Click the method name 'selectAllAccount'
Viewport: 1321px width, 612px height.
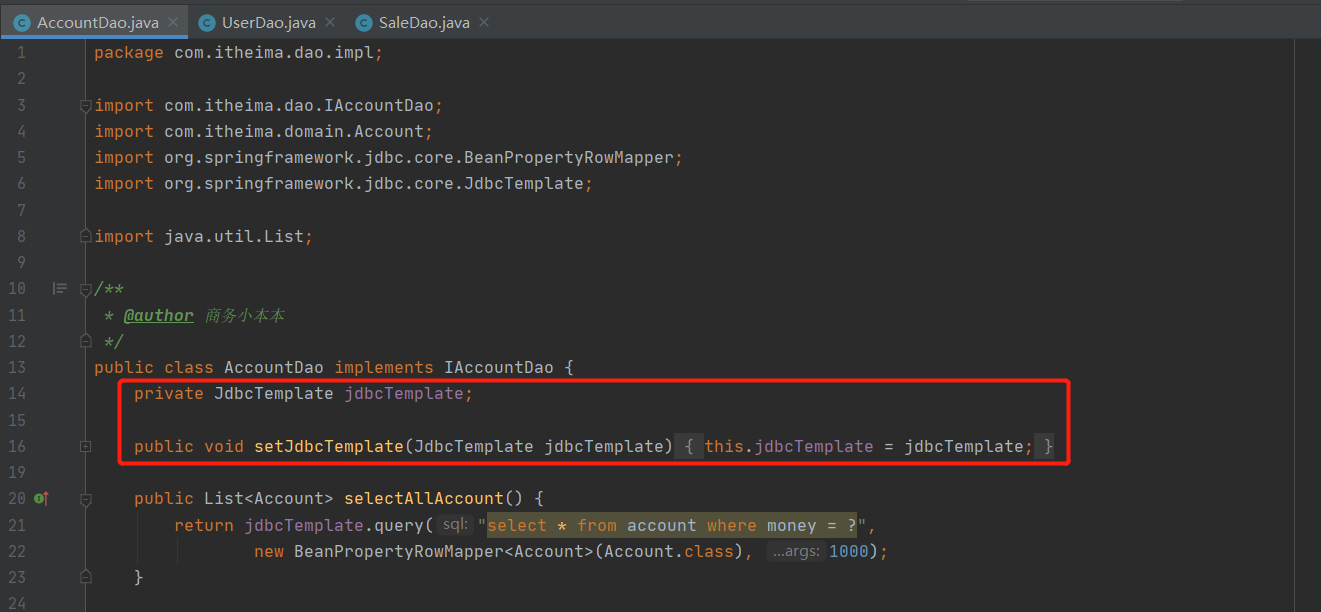pos(424,498)
